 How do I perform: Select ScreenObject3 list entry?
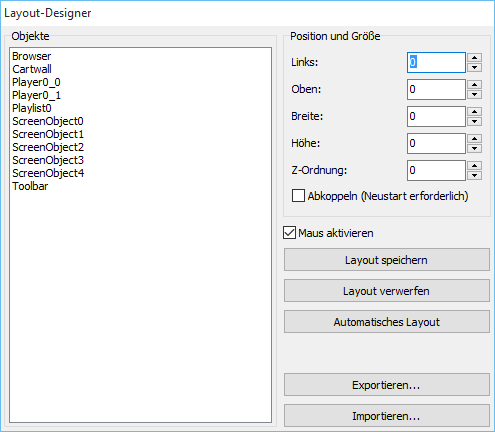tap(48, 160)
